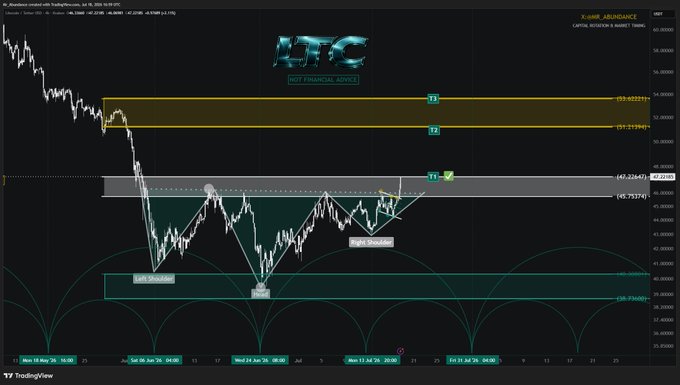Click the Capital Rotation & Market Timing subtitle
Screen dimensions: 680x385
(609, 26)
